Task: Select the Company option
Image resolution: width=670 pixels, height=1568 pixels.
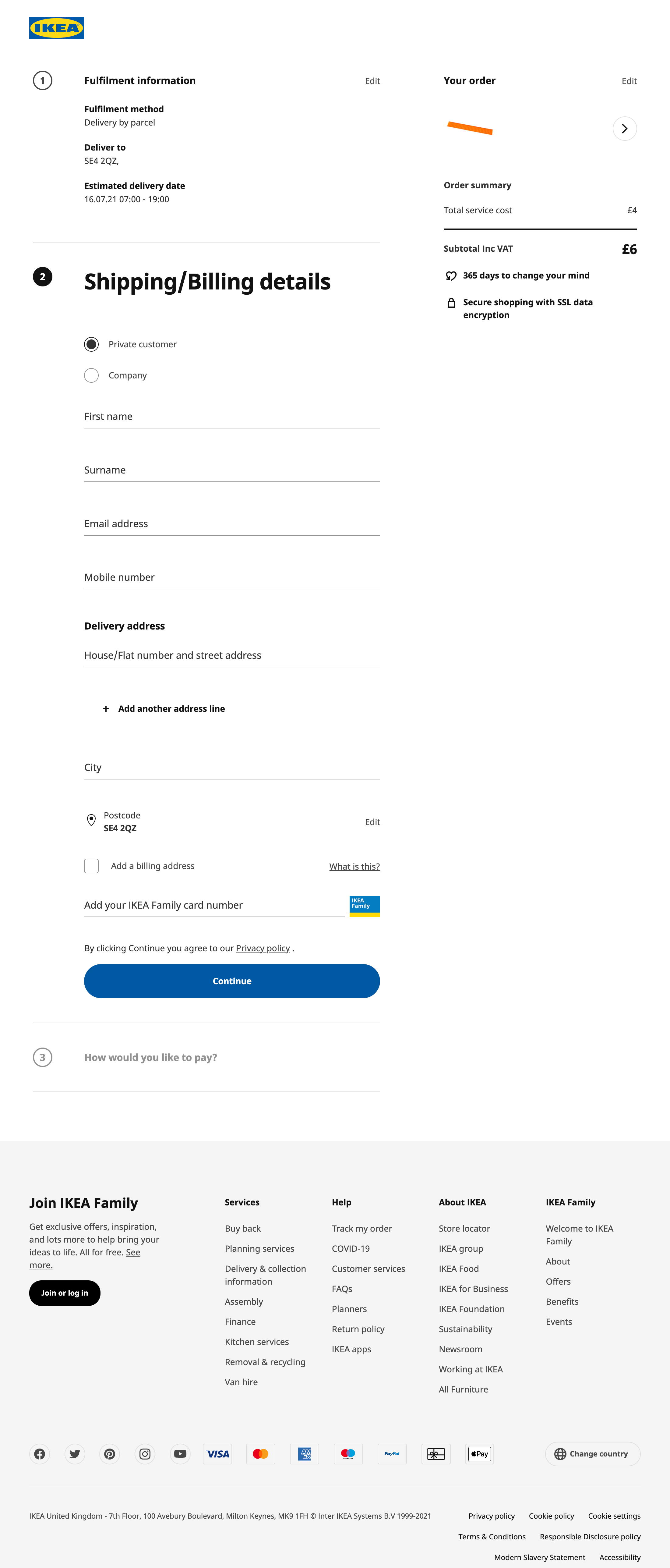Action: (91, 375)
